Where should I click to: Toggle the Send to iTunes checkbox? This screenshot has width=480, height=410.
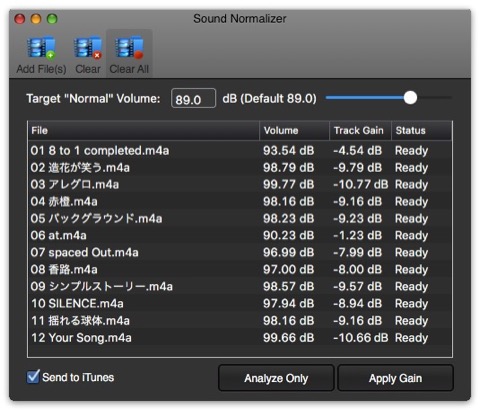click(33, 377)
